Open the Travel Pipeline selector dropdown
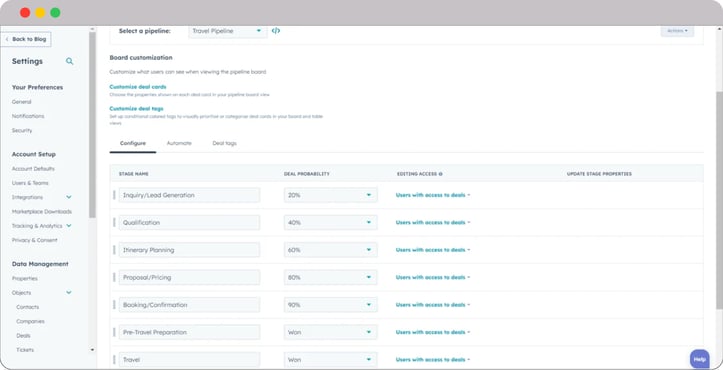Viewport: 723px width, 370px height. 228,31
